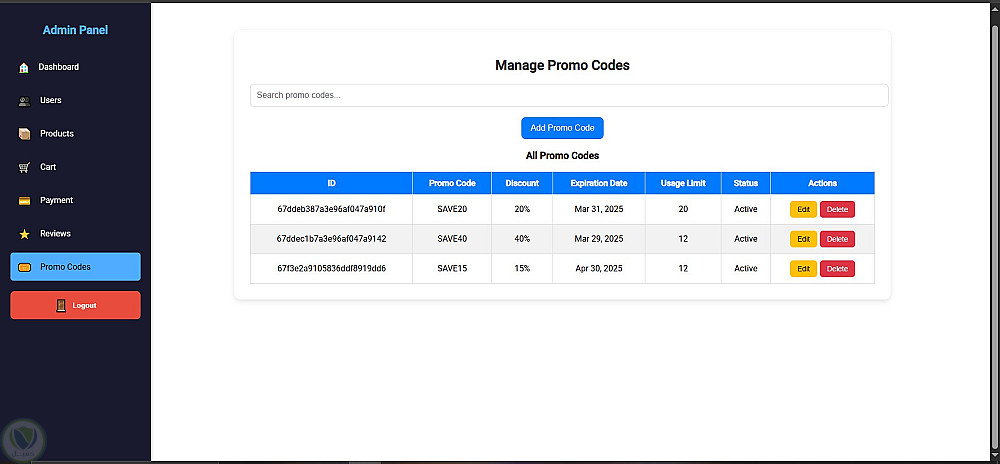Click the Payment credit card icon
Screen dimensions: 1000x464
[x=24, y=201]
